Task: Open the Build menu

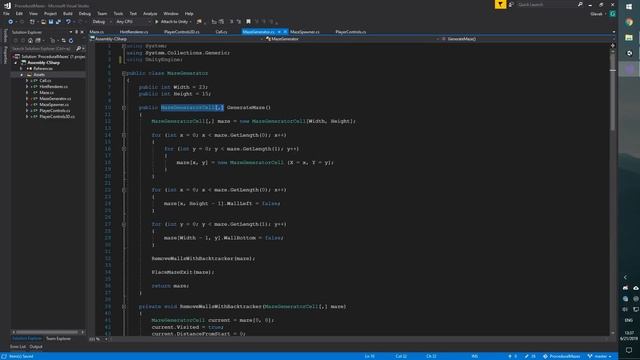Action: (x=67, y=13)
